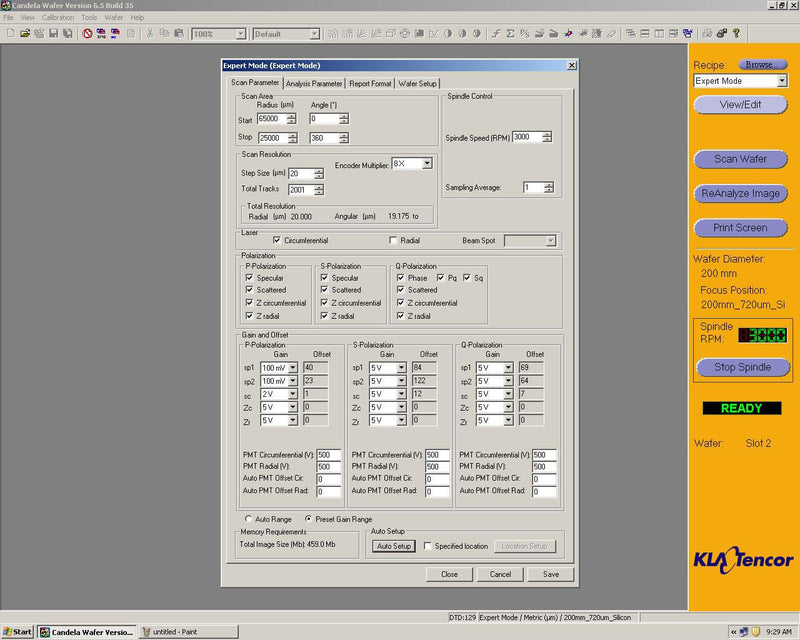Select the Auto Range radio button
The width and height of the screenshot is (800, 640).
pos(249,519)
